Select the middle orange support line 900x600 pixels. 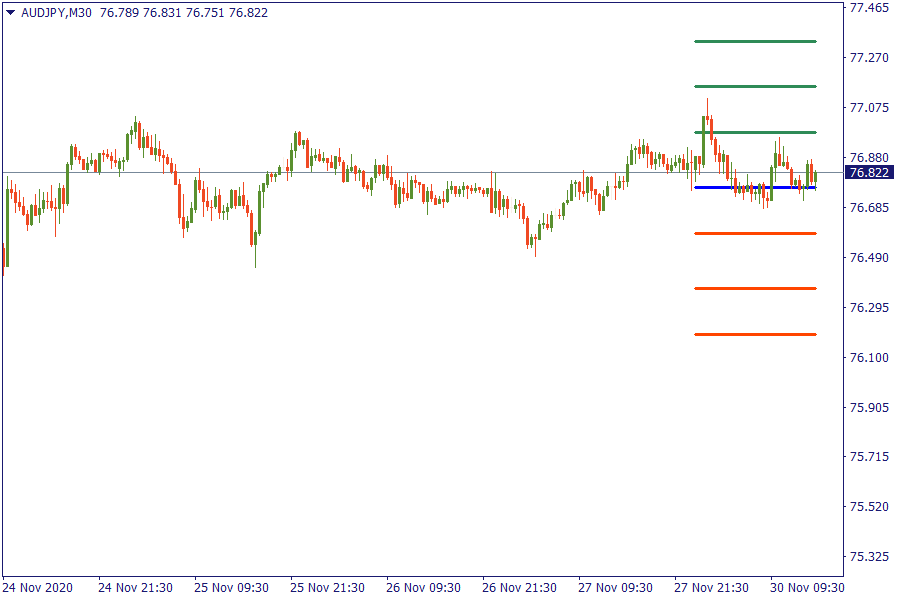tap(755, 288)
